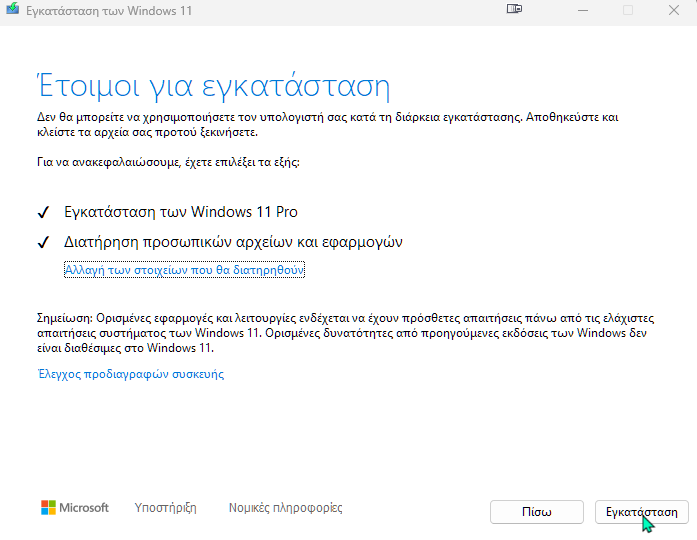Open the Νομικές πληροφορίες legal link
The width and height of the screenshot is (697, 540).
[285, 508]
